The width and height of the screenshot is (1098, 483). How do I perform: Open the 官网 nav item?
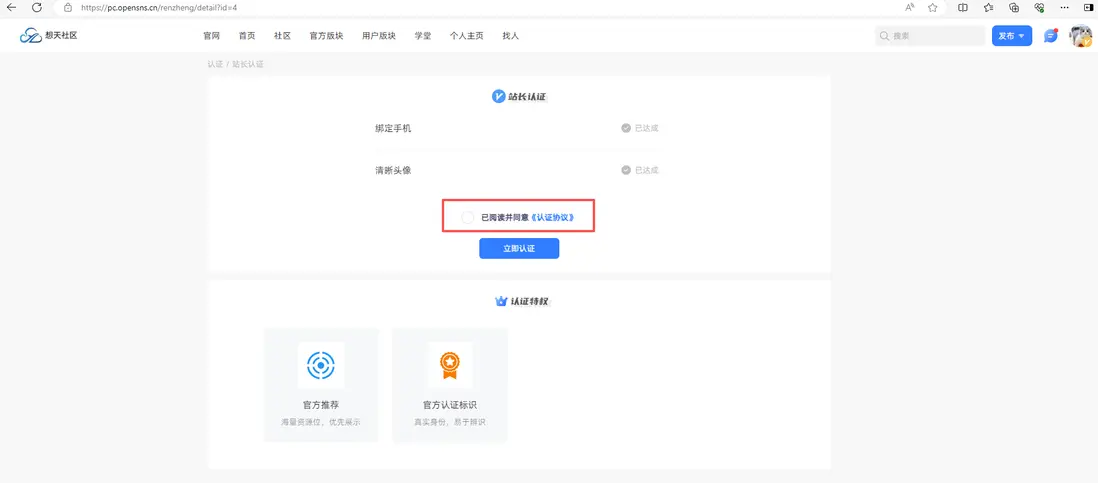[211, 36]
